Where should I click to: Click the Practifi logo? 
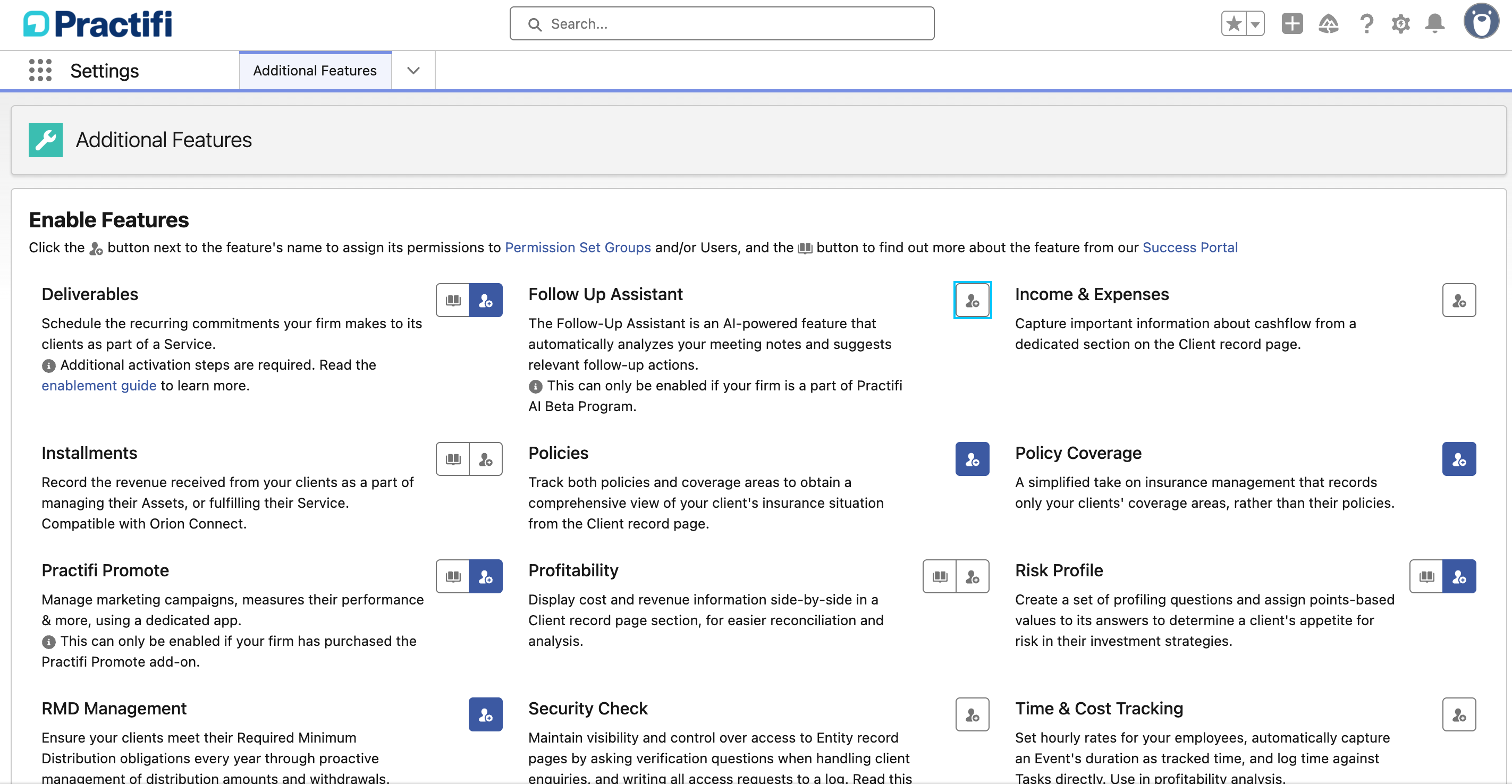[x=97, y=24]
